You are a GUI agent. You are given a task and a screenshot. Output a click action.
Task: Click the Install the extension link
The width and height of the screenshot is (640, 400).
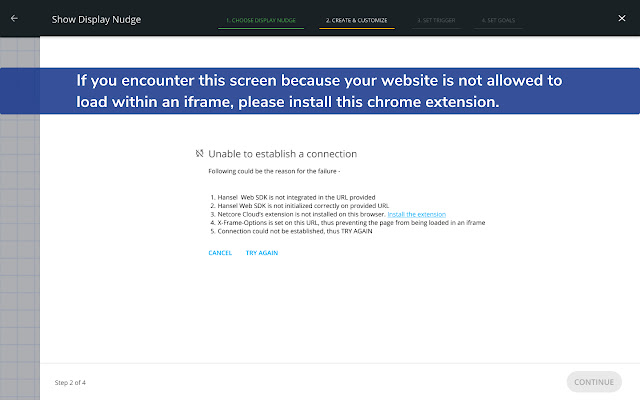point(416,214)
